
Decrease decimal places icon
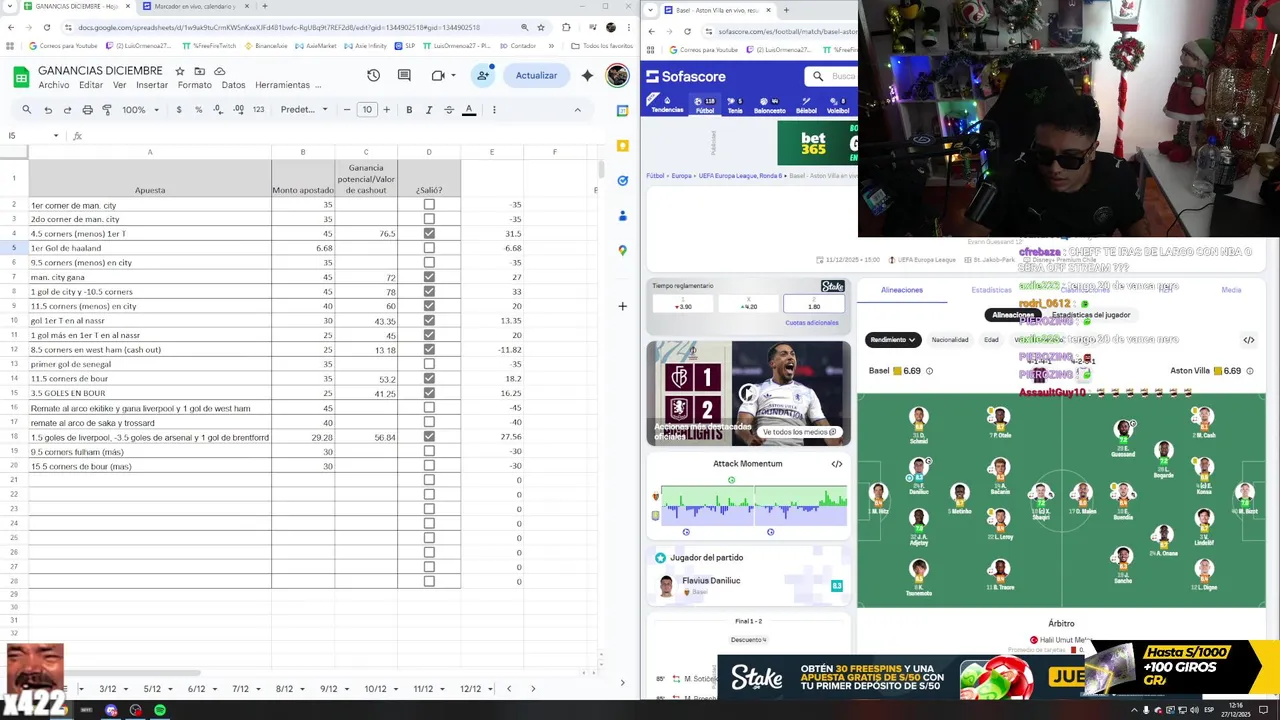point(218,110)
